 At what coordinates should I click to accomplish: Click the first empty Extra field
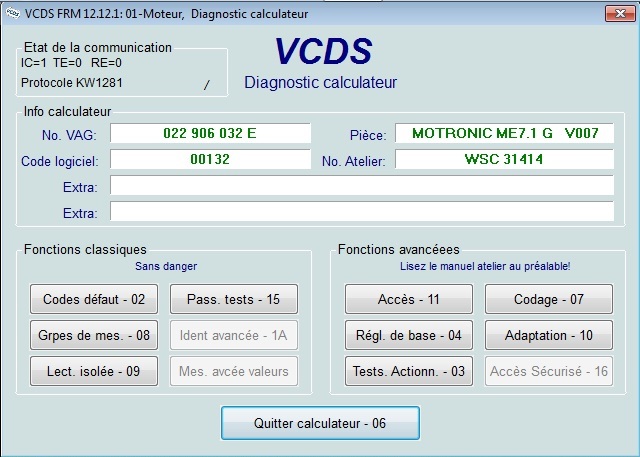tap(362, 185)
